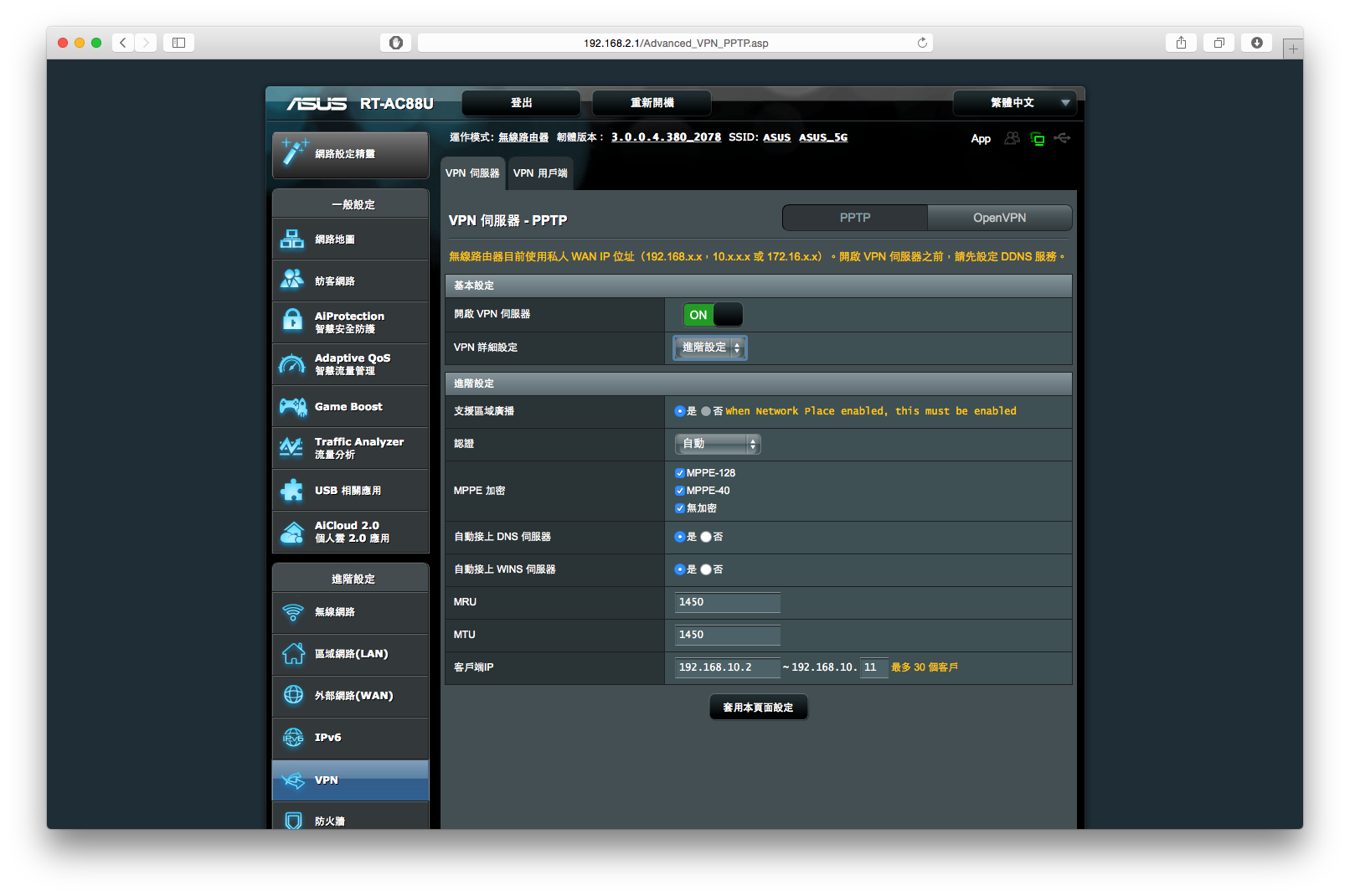Click the Network Map icon
The width and height of the screenshot is (1350, 896).
coord(292,239)
